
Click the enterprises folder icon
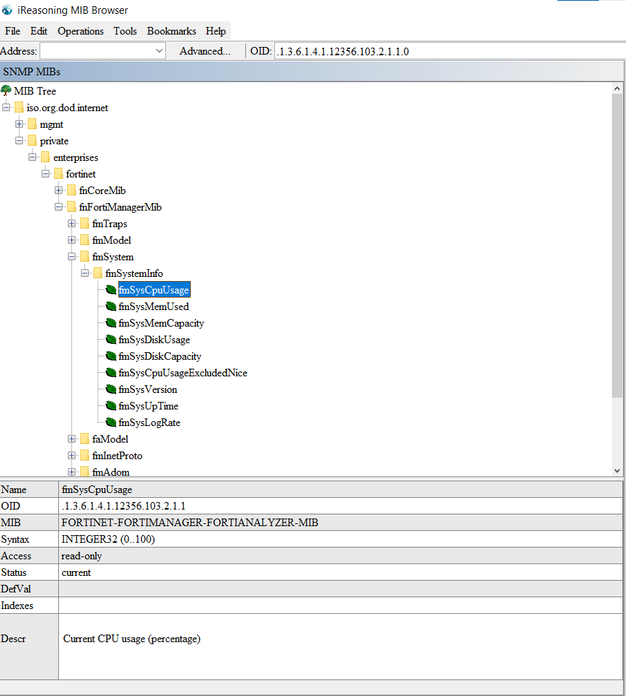(x=45, y=157)
